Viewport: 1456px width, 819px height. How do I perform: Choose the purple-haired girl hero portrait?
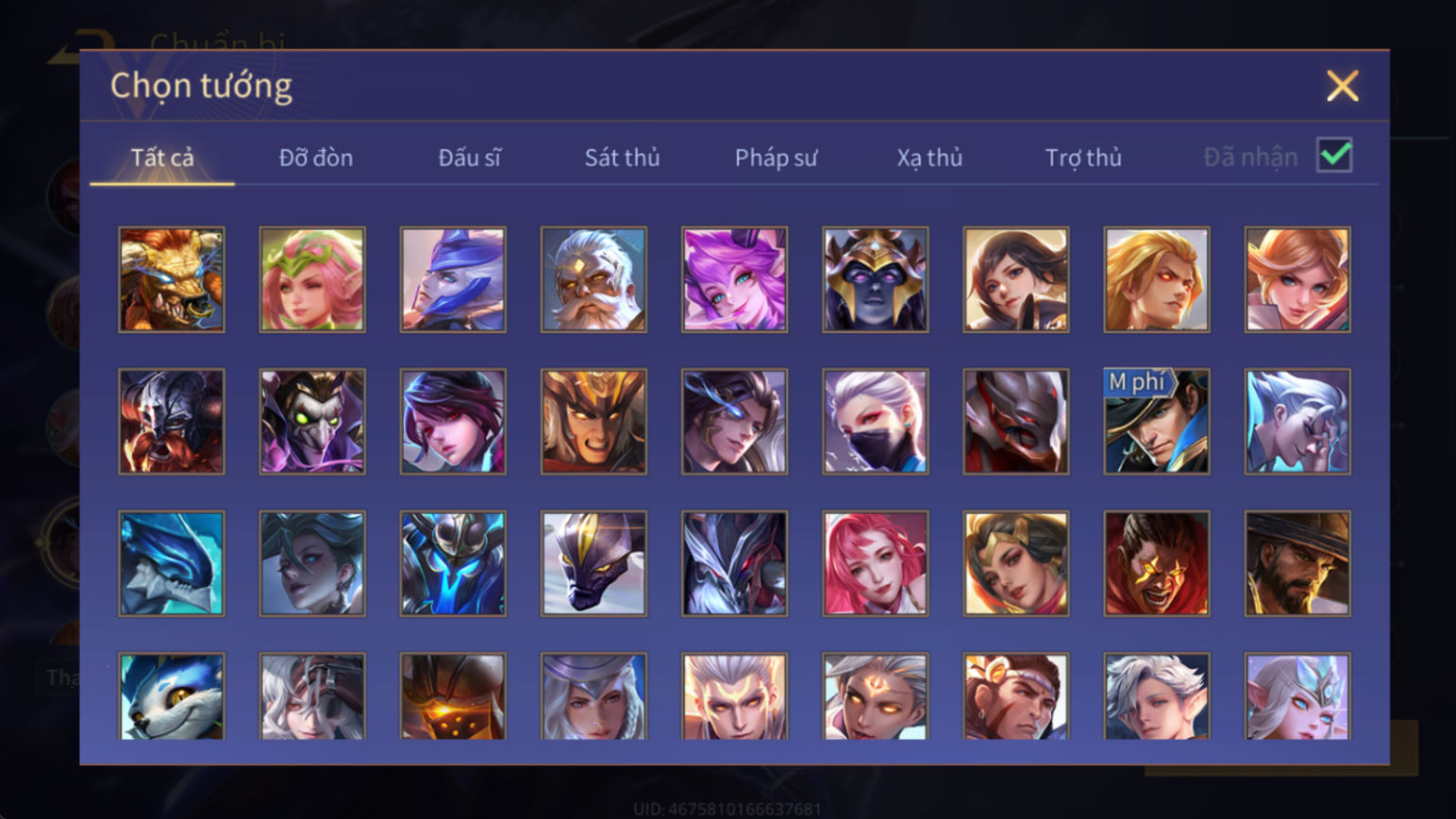734,279
